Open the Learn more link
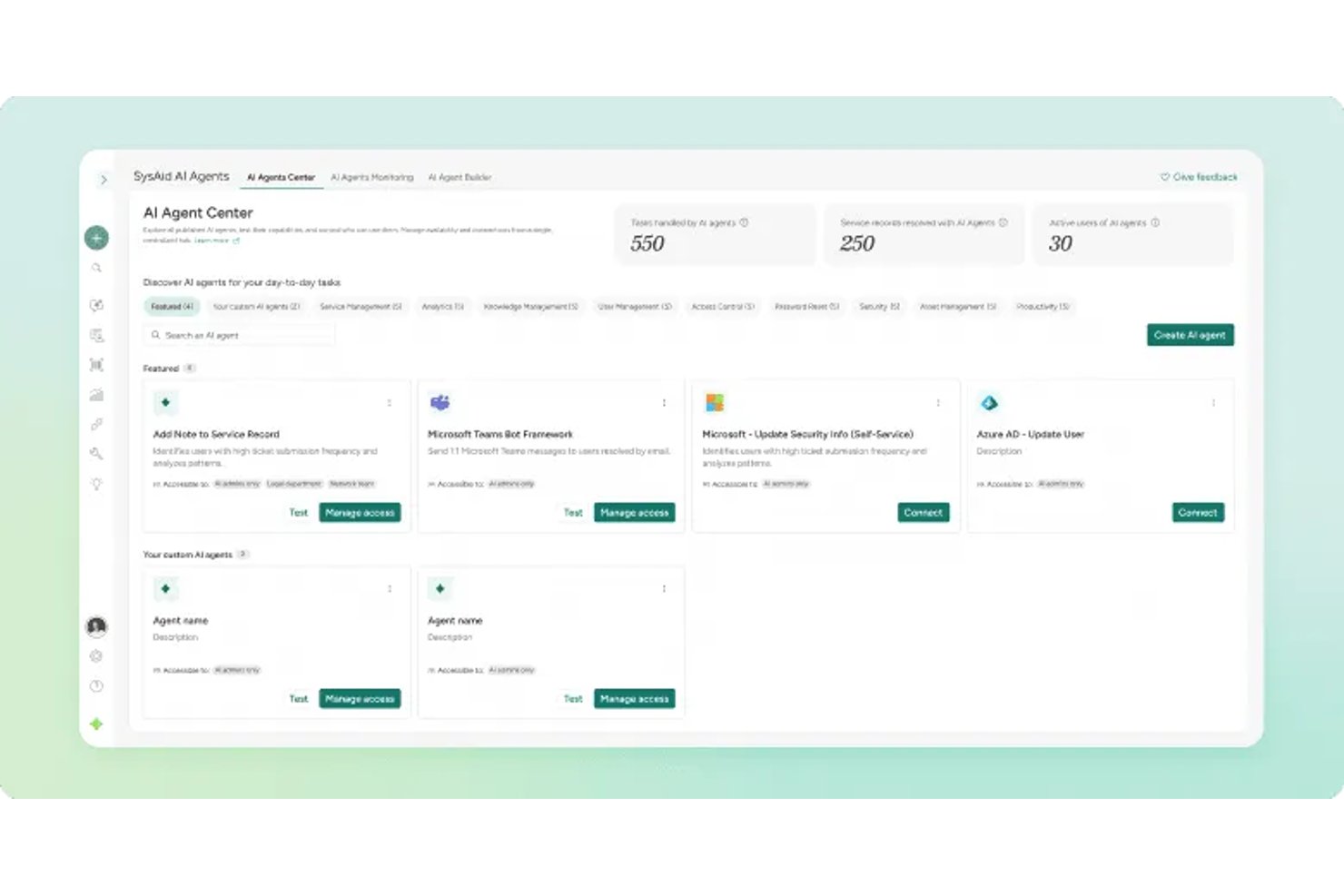Viewport: 1344px width, 896px height. pos(216,241)
